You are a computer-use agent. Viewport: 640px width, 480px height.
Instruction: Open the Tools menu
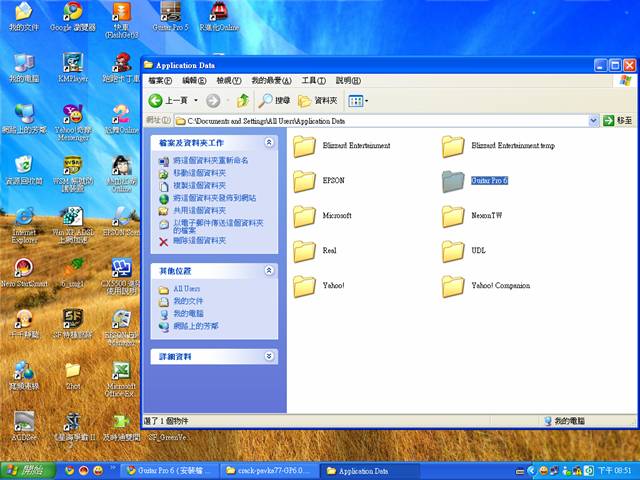[313, 80]
